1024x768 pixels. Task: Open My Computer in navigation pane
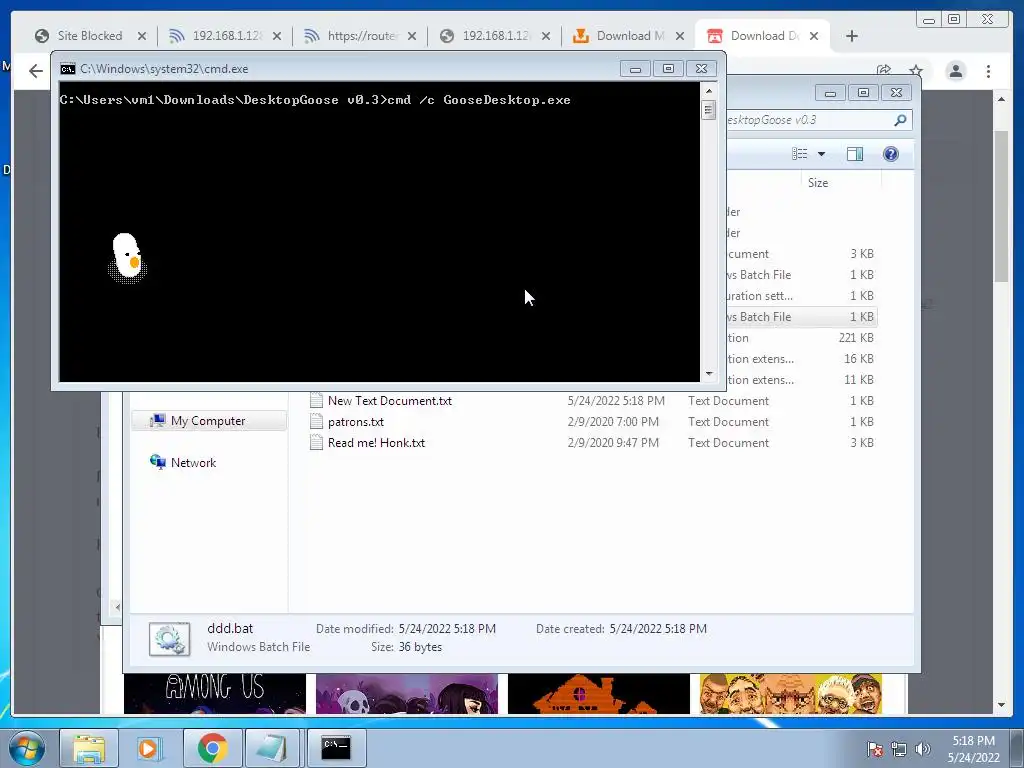pos(208,421)
